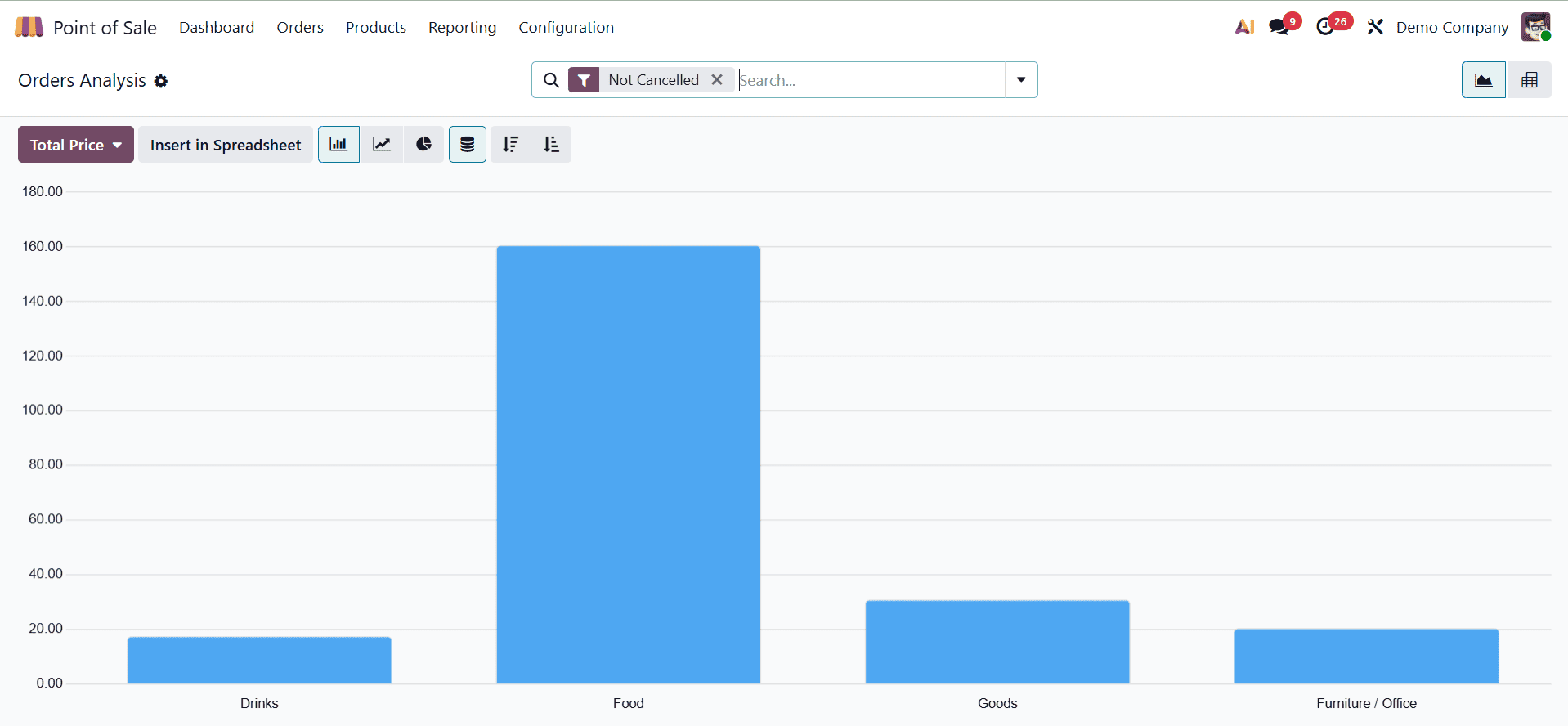Viewport: 1568px width, 726px height.
Task: Open the Total Price measures dropdown
Action: [x=76, y=145]
